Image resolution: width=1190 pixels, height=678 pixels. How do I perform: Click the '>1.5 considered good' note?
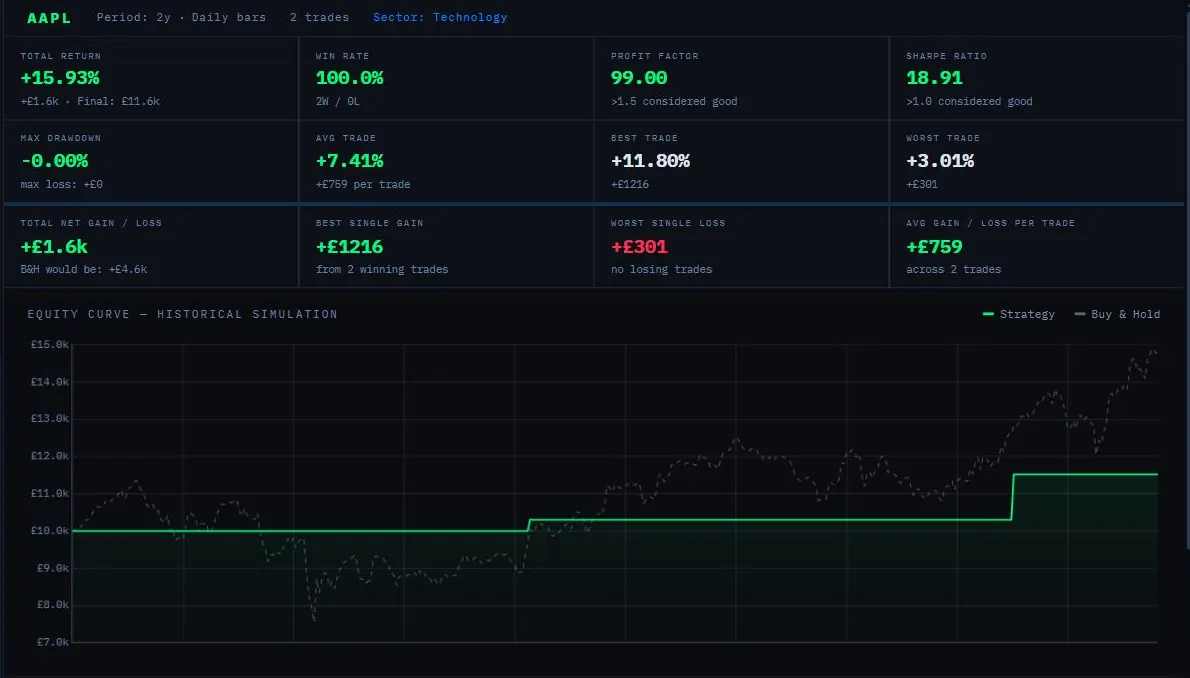674,101
